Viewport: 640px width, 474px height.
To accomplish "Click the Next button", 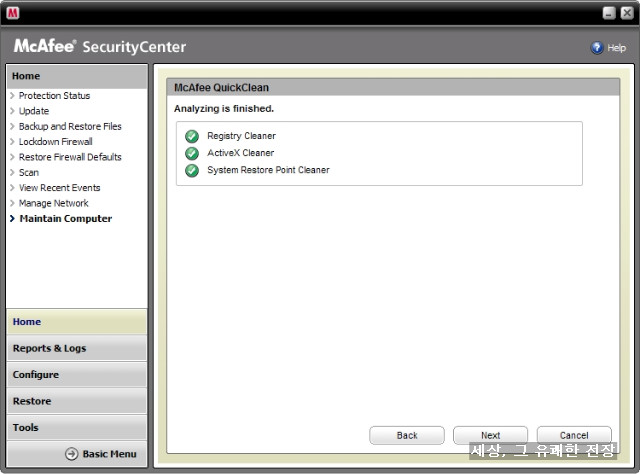I will coord(490,435).
